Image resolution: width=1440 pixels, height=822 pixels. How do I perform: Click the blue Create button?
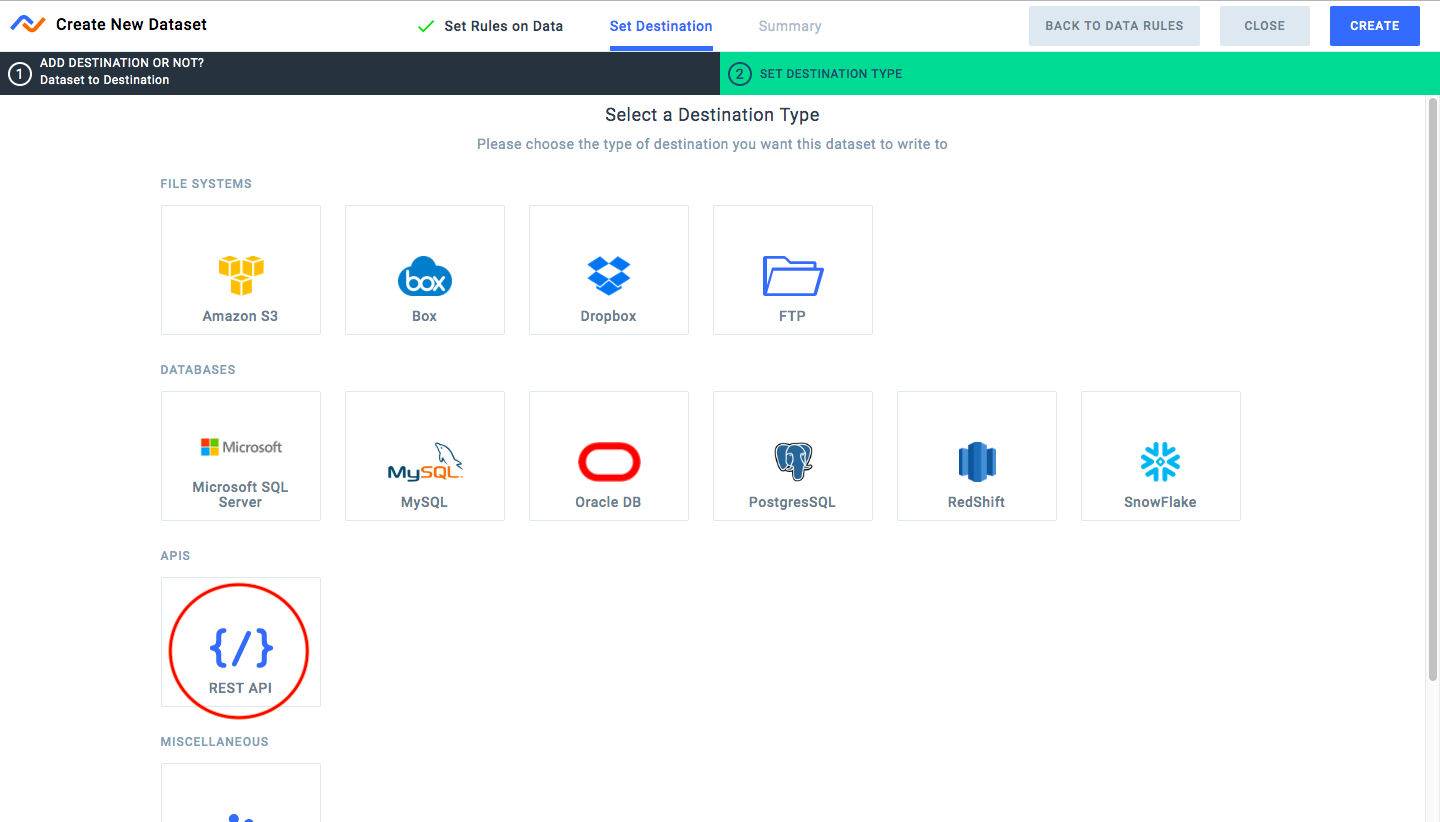pyautogui.click(x=1375, y=26)
